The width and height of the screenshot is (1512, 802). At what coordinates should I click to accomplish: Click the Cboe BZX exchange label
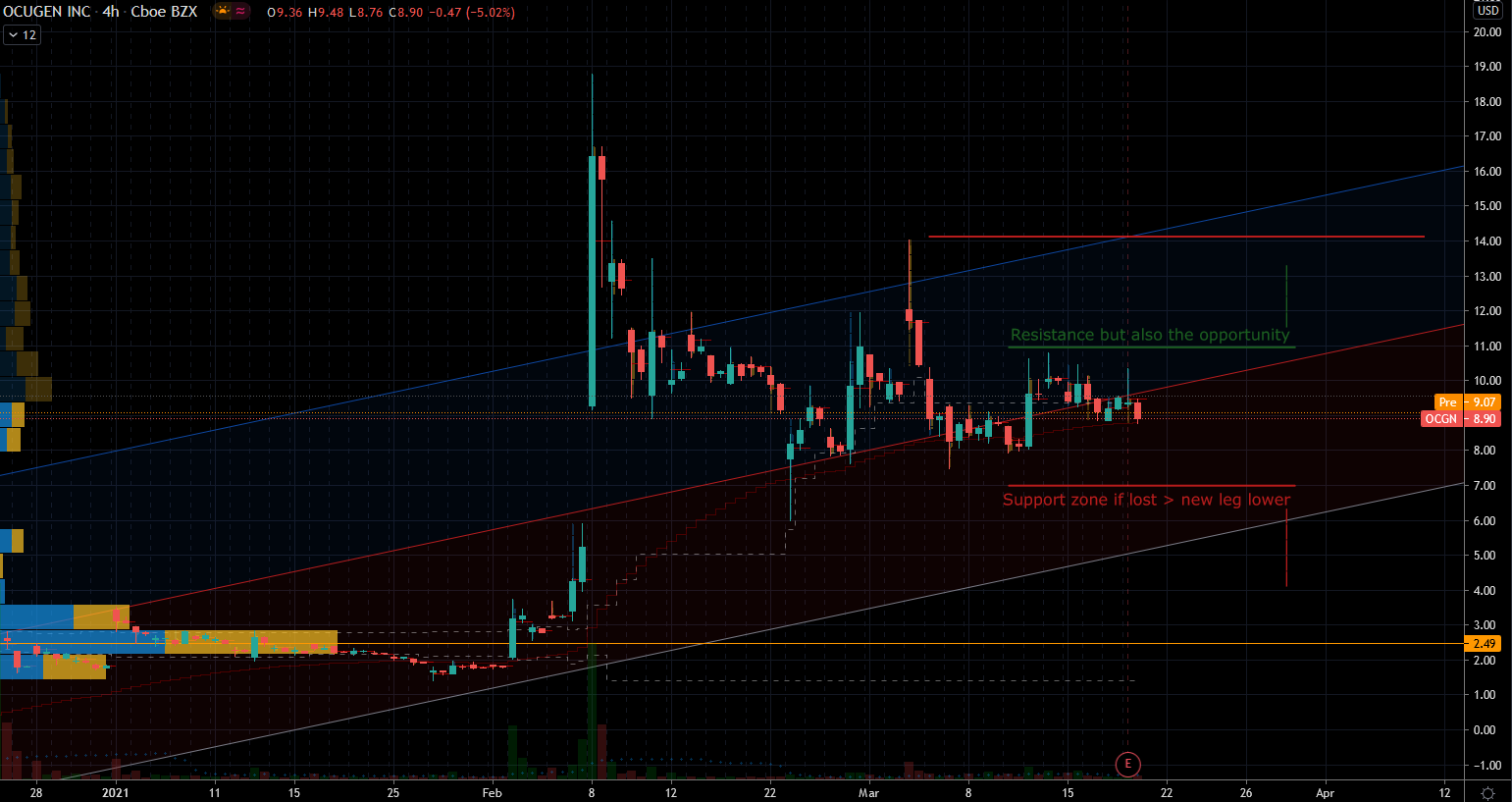(x=164, y=12)
